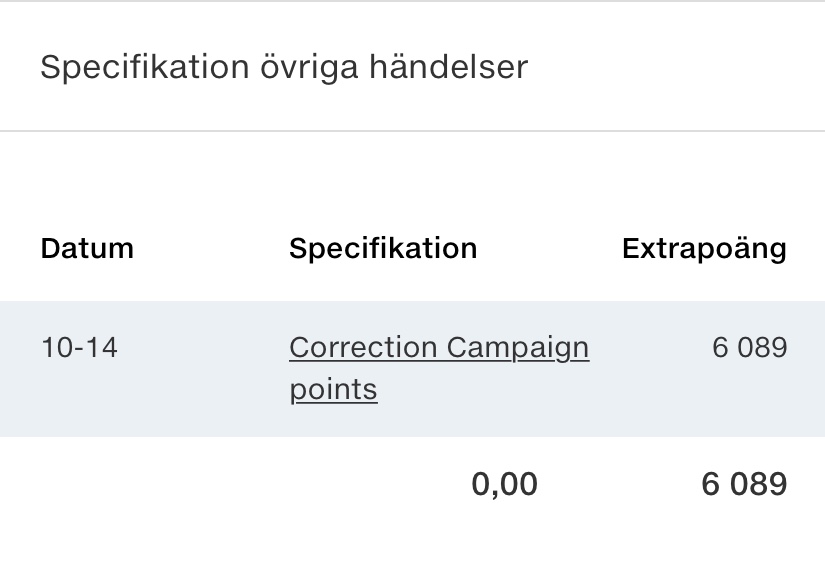Click the Specifikation column header
This screenshot has width=825, height=582.
(x=383, y=248)
